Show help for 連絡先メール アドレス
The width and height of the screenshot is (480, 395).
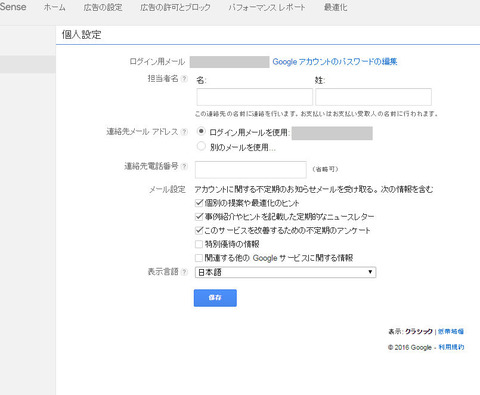coord(184,132)
